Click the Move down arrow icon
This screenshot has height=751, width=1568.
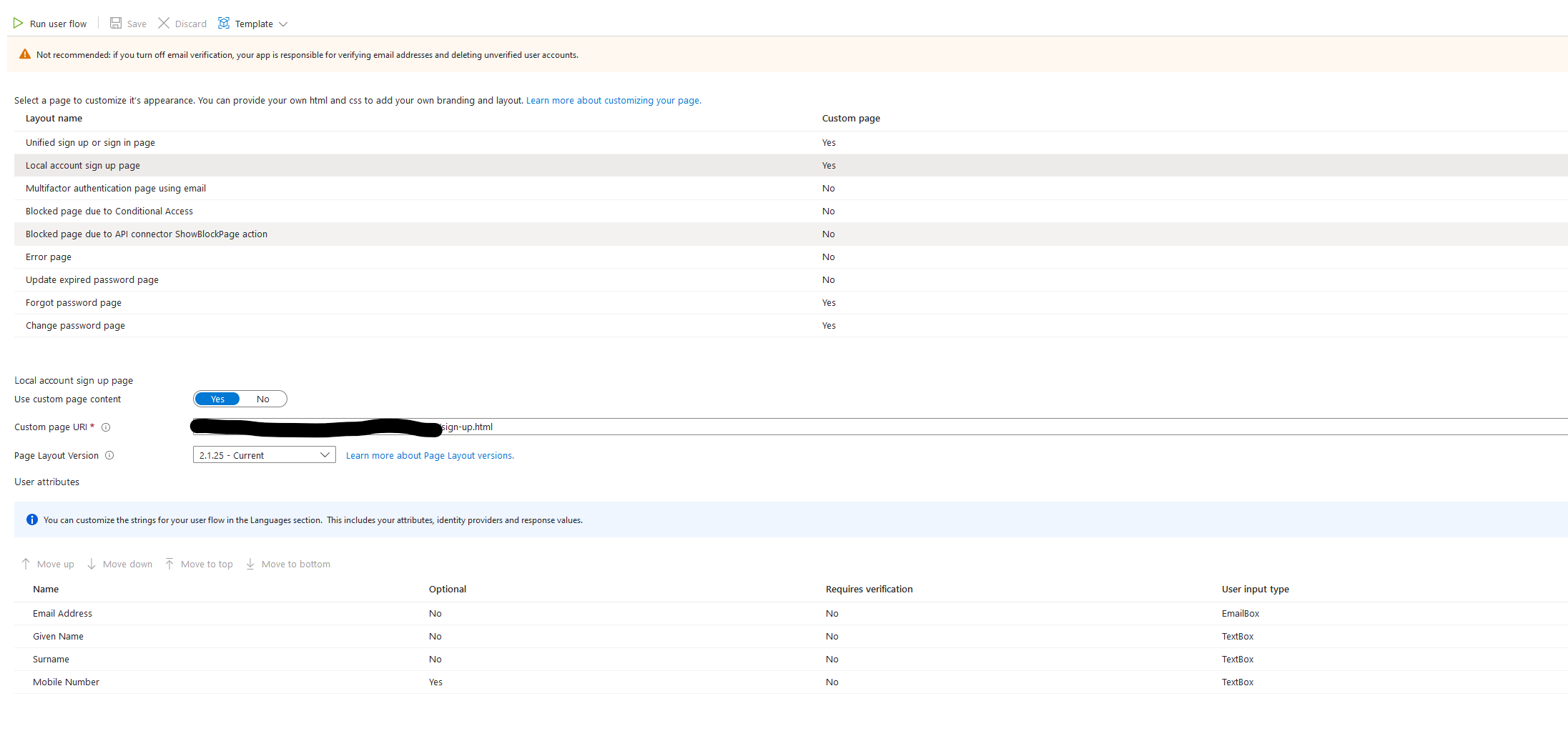[91, 564]
